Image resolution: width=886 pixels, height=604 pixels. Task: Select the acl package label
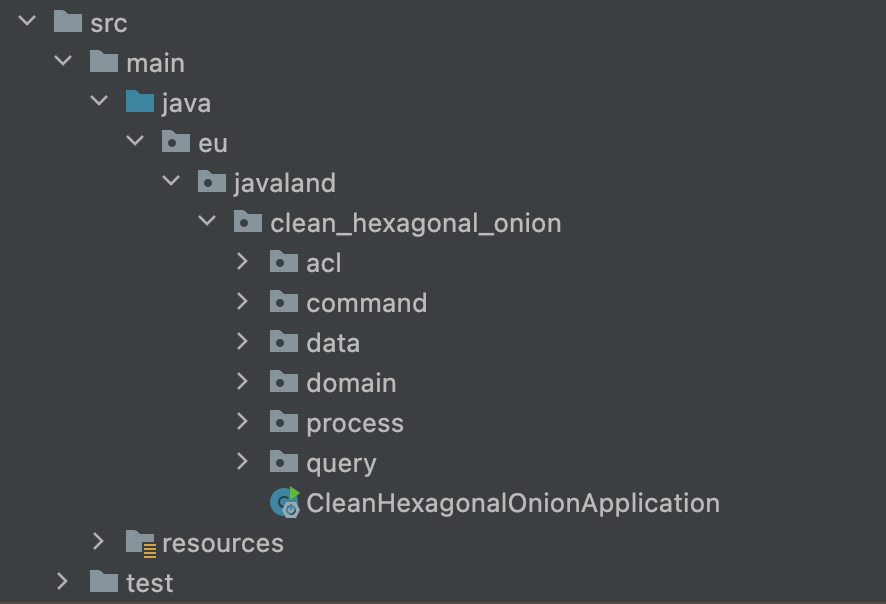click(324, 263)
